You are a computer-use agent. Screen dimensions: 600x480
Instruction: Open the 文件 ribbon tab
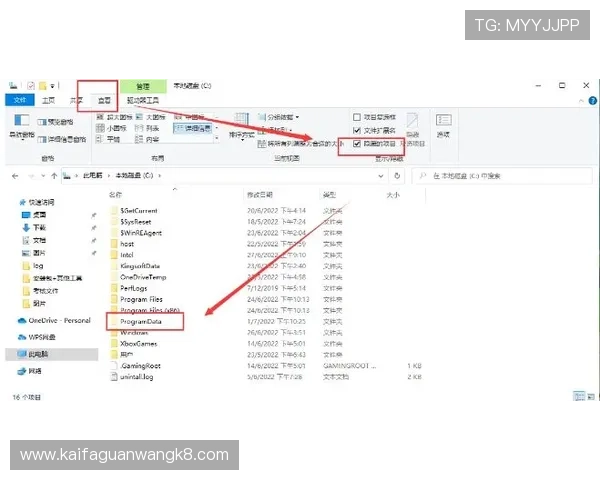click(x=20, y=100)
